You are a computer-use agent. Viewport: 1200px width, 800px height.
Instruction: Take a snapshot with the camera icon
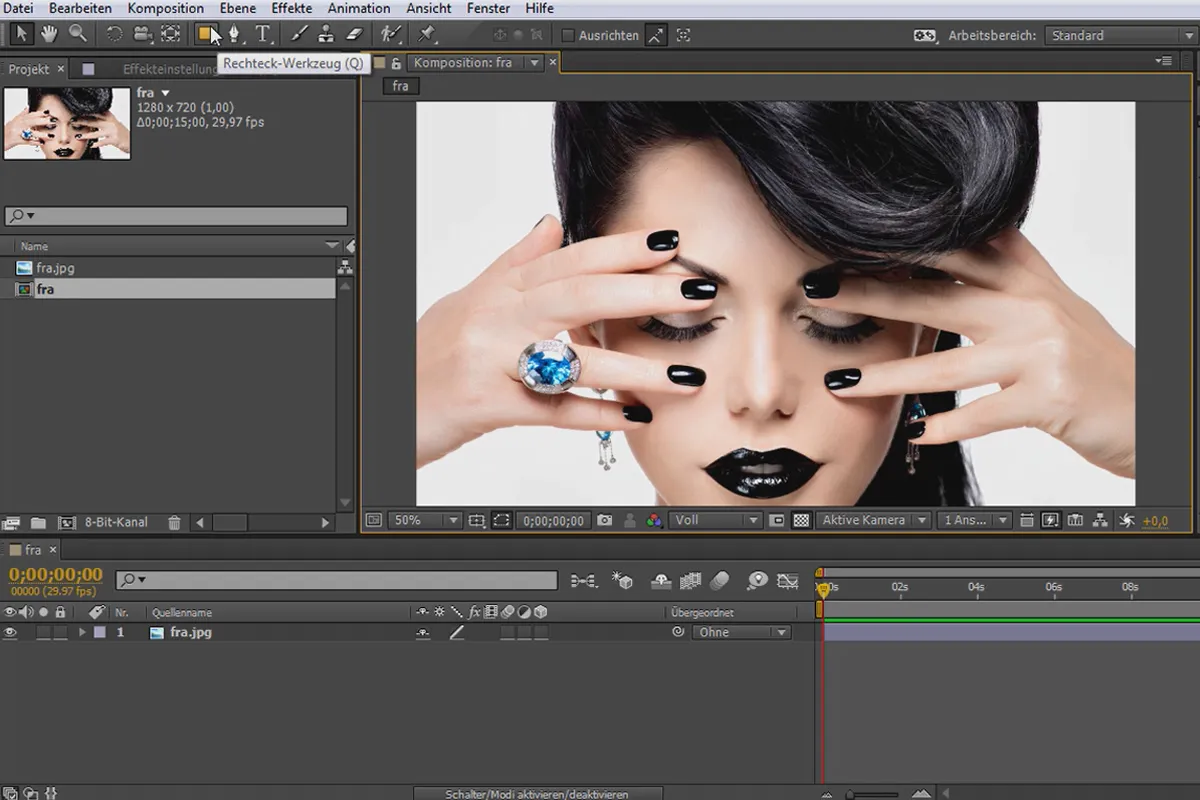click(x=604, y=520)
